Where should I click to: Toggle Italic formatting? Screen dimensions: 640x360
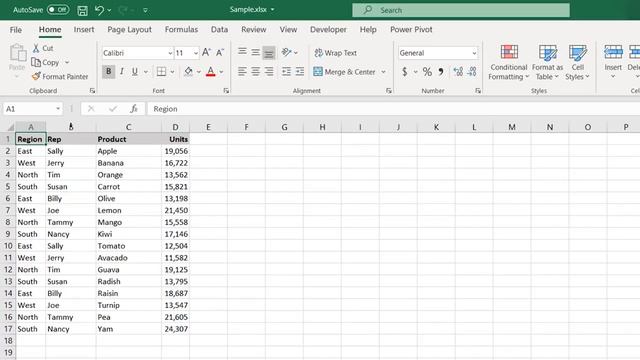[122, 71]
